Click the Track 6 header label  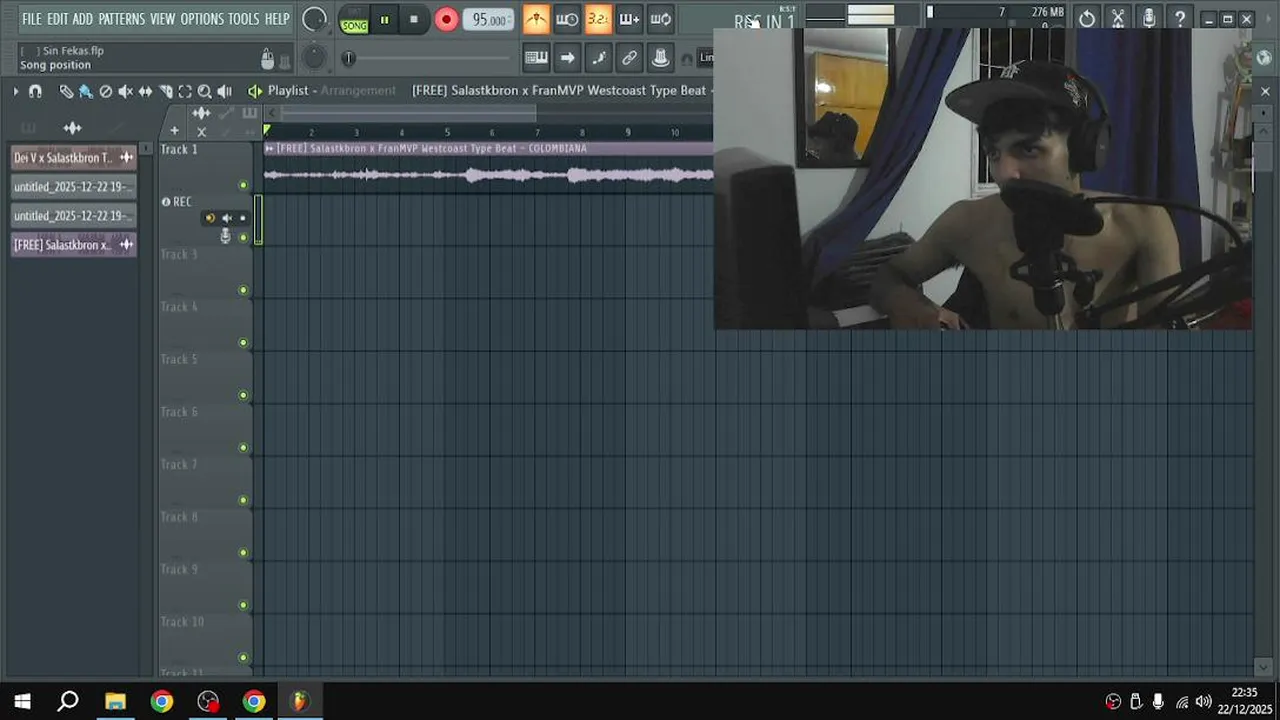tap(179, 412)
